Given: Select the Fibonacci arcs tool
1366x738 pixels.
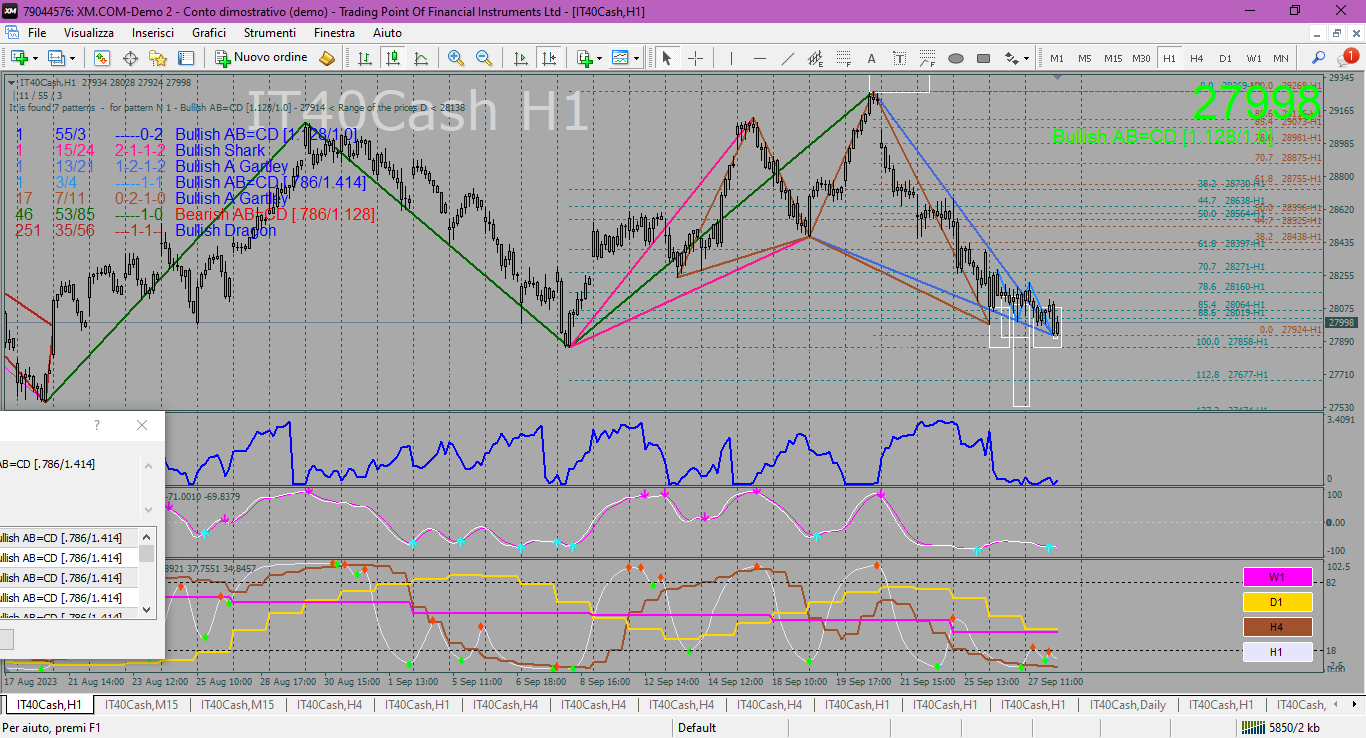Looking at the screenshot, I should pos(927,58).
